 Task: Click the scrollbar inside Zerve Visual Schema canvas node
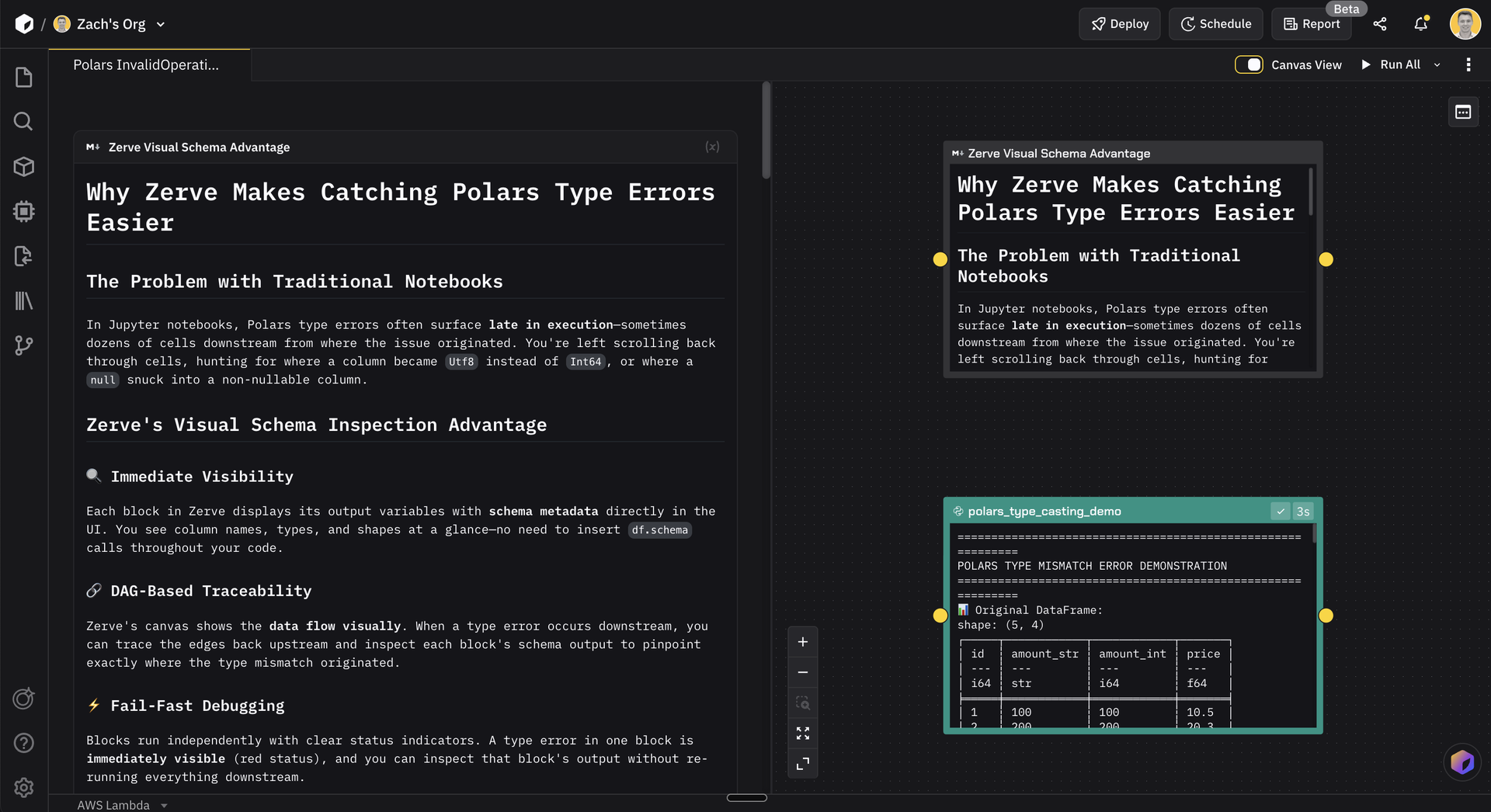click(1312, 193)
